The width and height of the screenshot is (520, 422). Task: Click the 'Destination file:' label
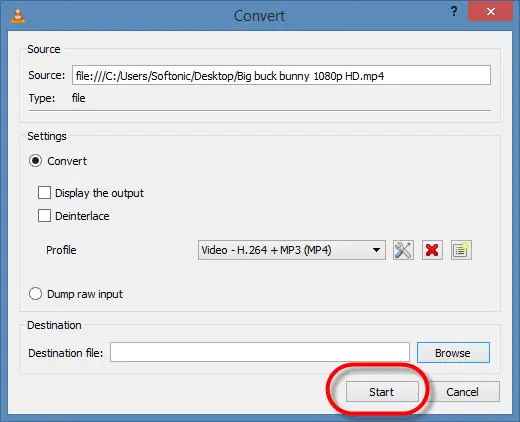66,353
